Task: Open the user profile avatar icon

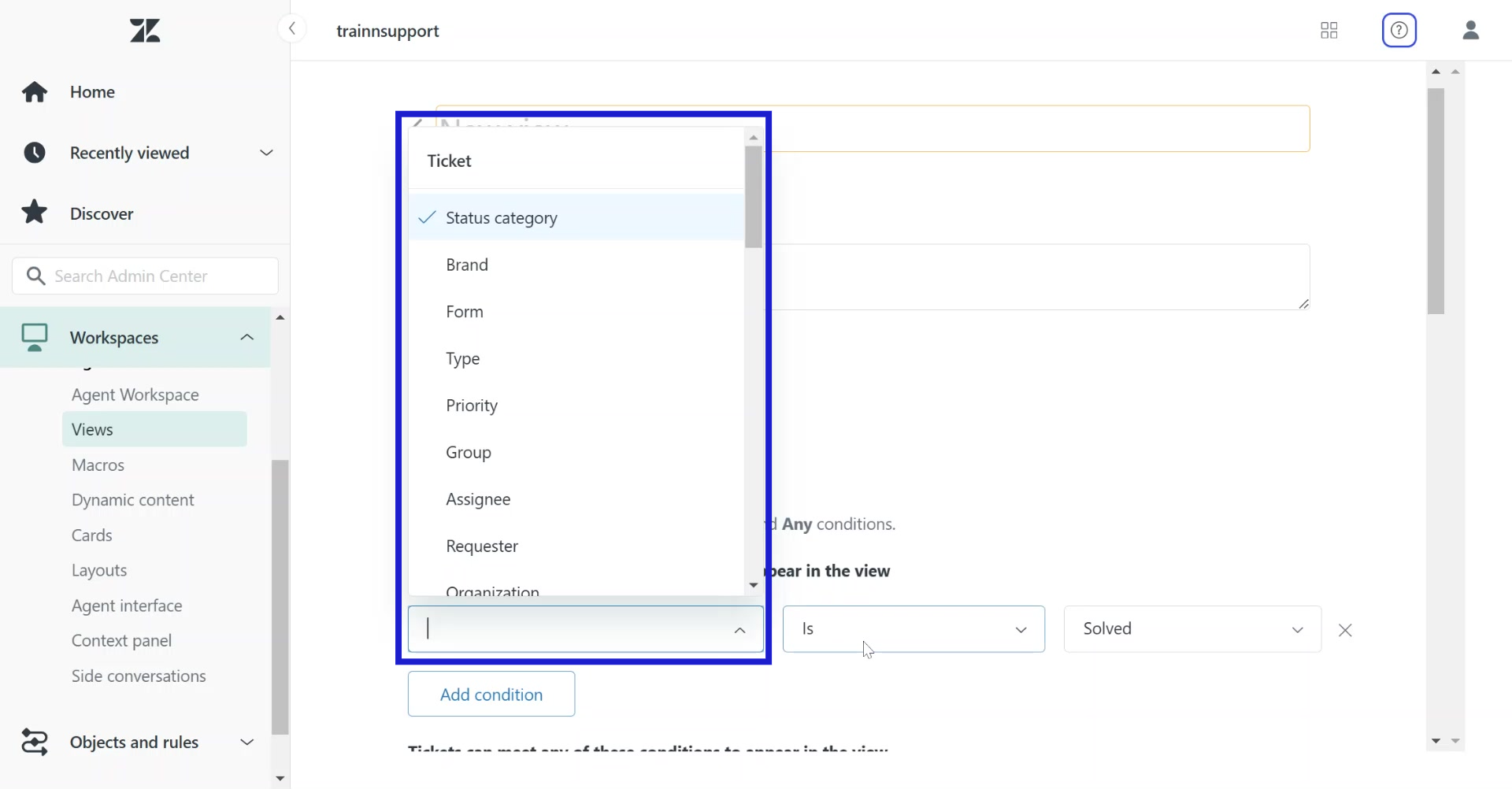Action: click(x=1470, y=31)
